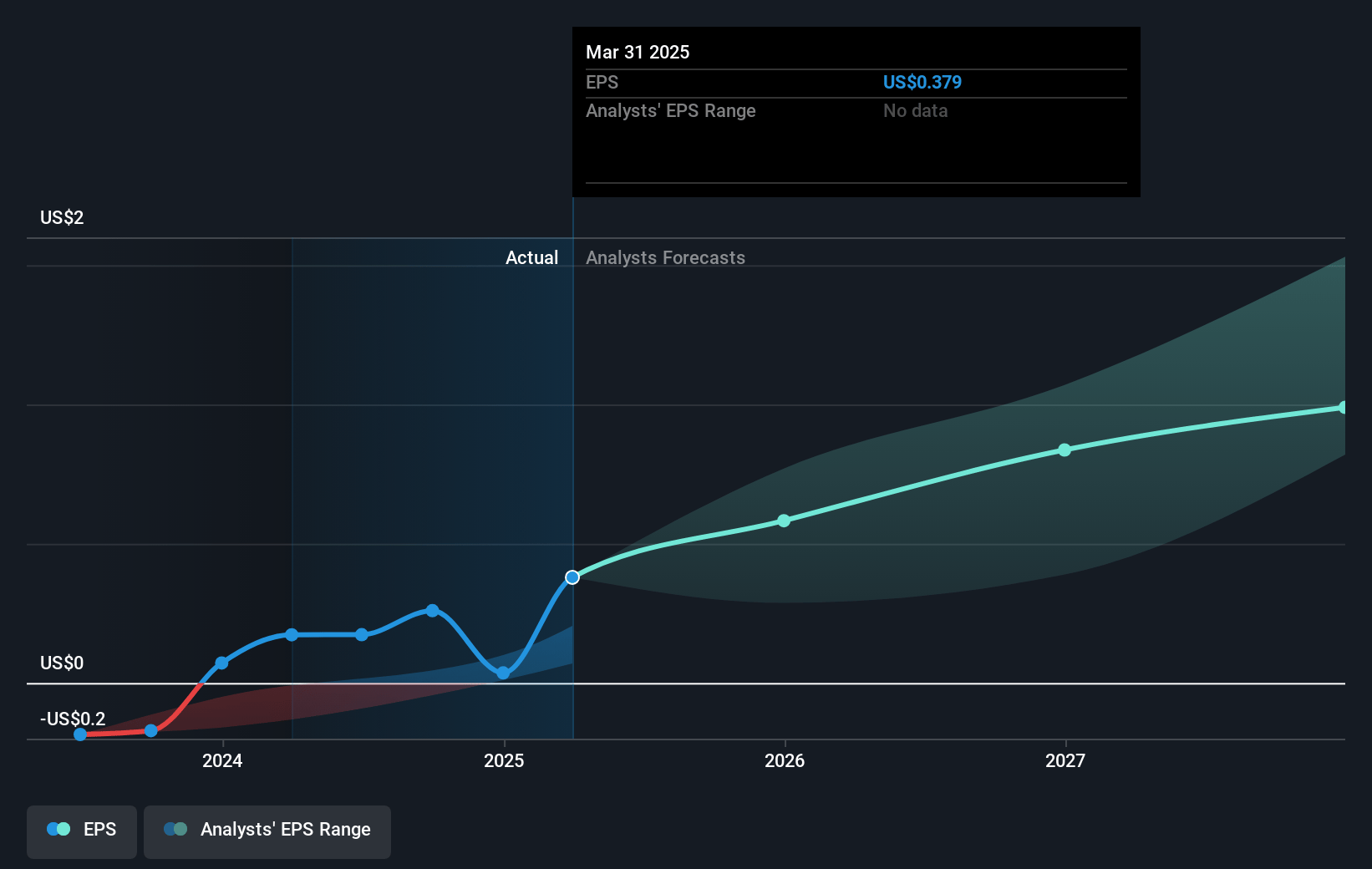Select the 2026 forecast EPS data point
This screenshot has height=869, width=1372.
click(784, 521)
